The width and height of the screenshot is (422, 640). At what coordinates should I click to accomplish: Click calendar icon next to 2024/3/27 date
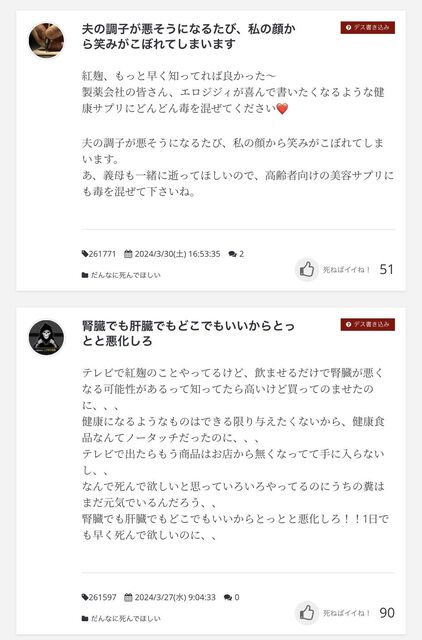(x=128, y=597)
